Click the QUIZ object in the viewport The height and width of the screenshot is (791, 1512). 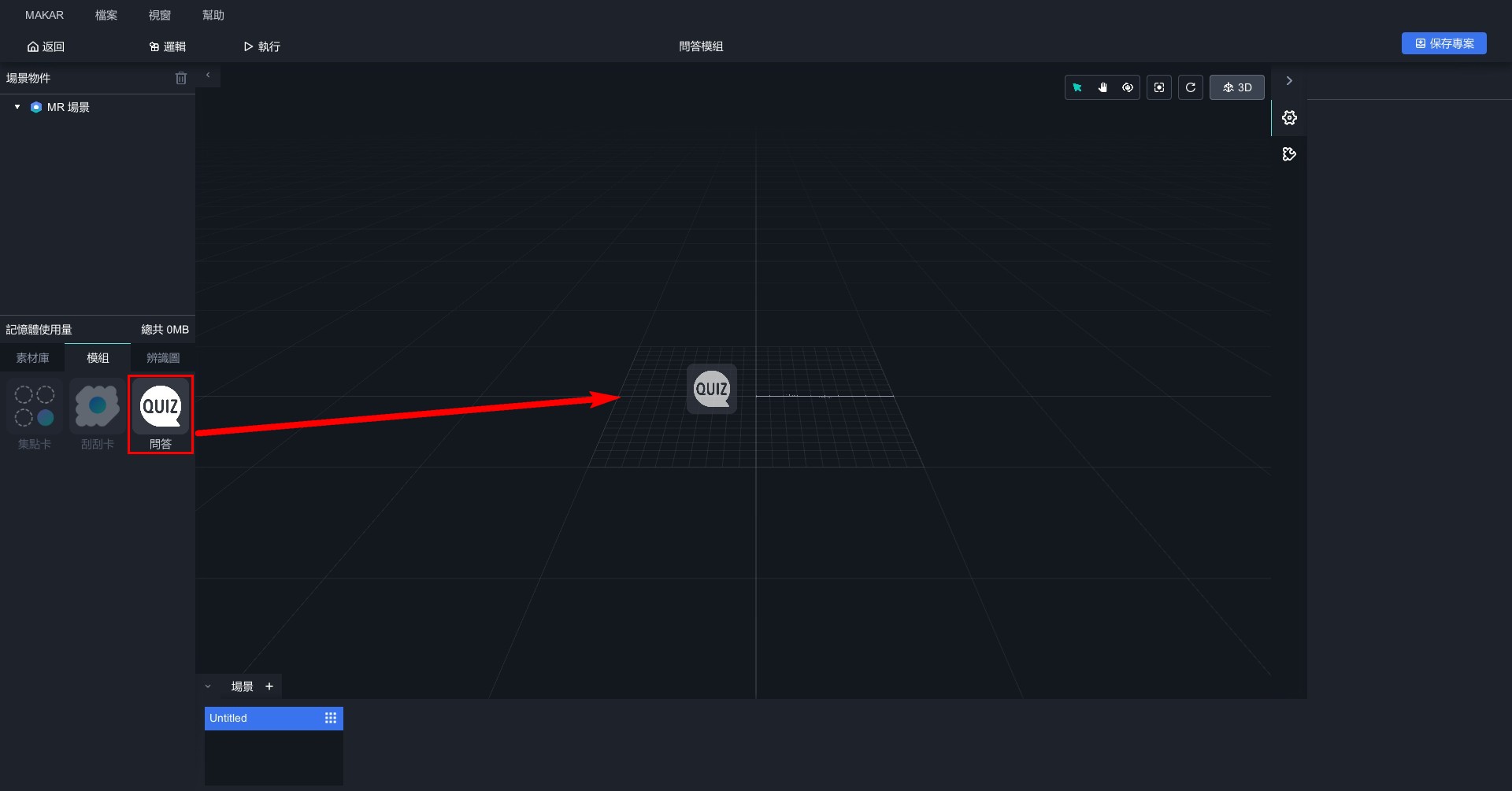[712, 389]
